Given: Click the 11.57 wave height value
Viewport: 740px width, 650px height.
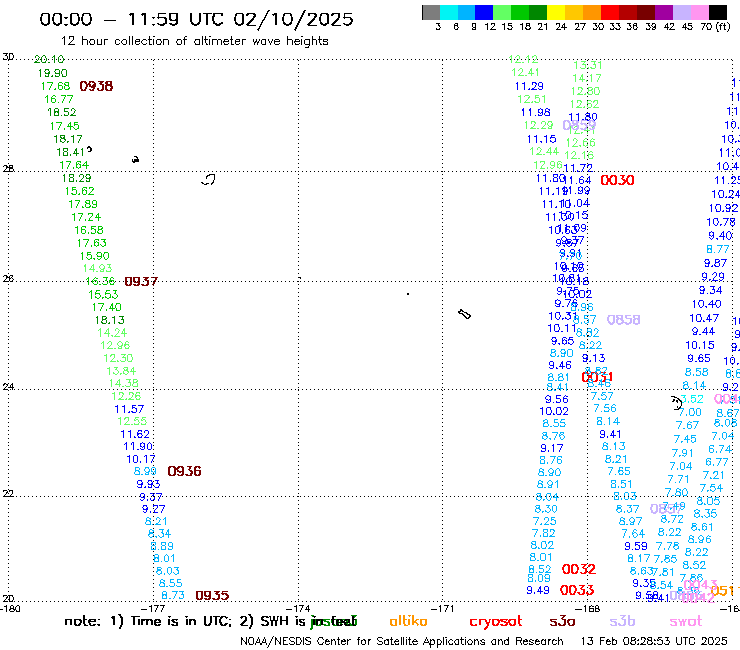Looking at the screenshot, I should (129, 409).
